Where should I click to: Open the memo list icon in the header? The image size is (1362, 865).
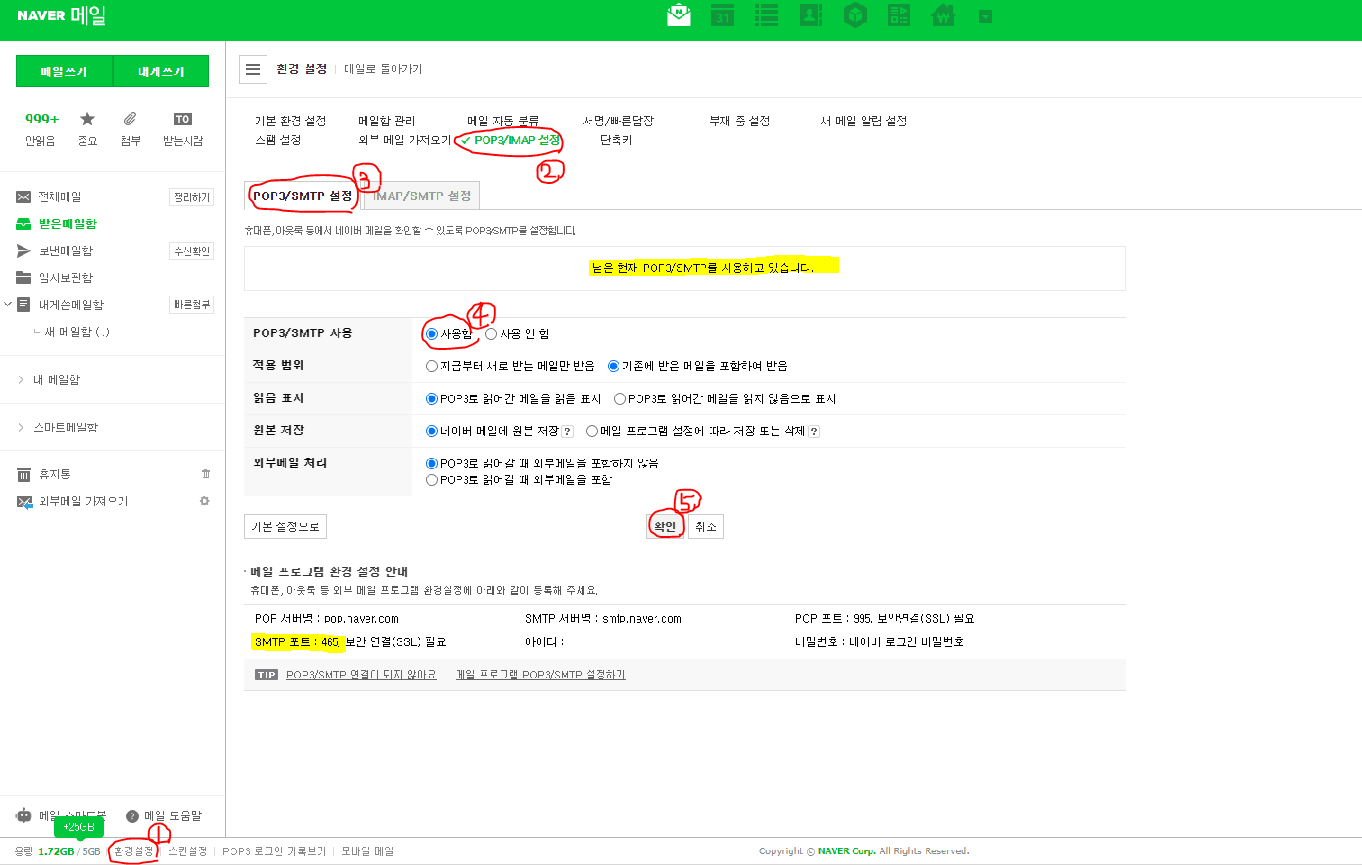tap(767, 15)
